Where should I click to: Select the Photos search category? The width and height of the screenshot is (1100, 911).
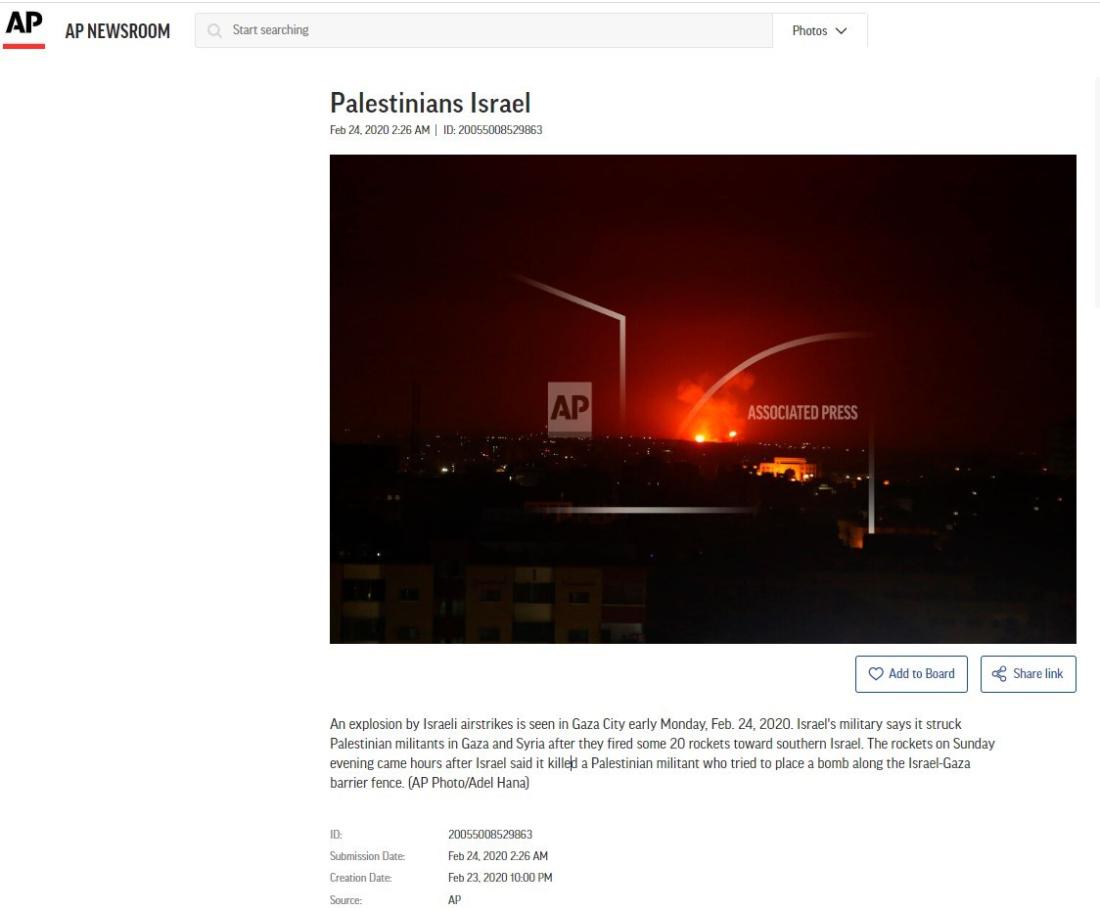(819, 31)
